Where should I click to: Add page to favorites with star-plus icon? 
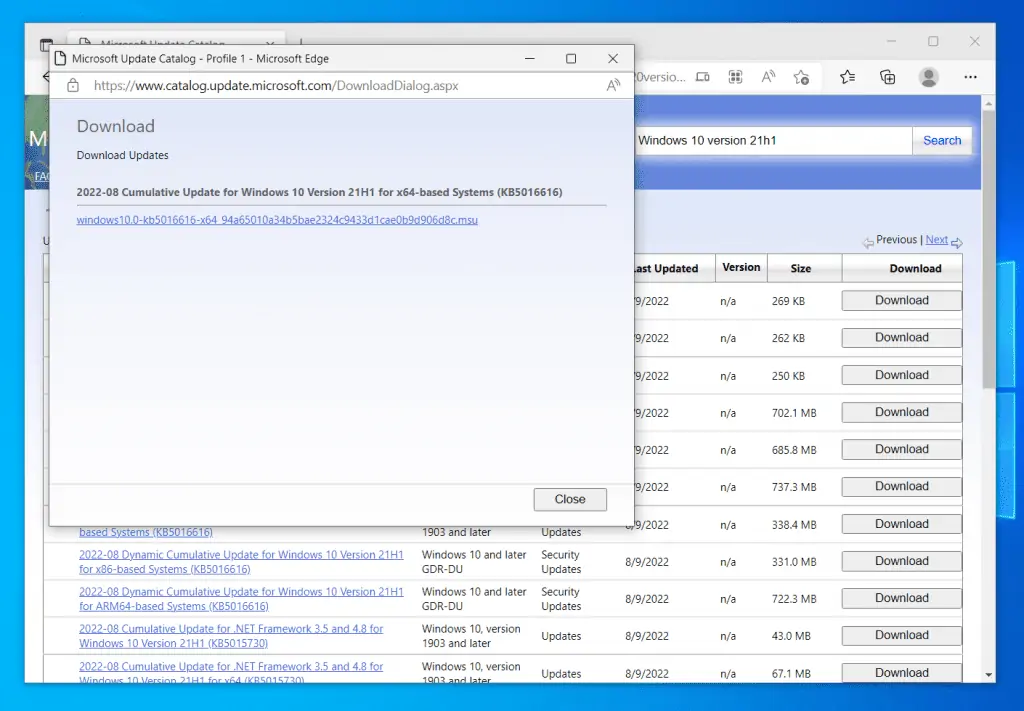coord(801,77)
